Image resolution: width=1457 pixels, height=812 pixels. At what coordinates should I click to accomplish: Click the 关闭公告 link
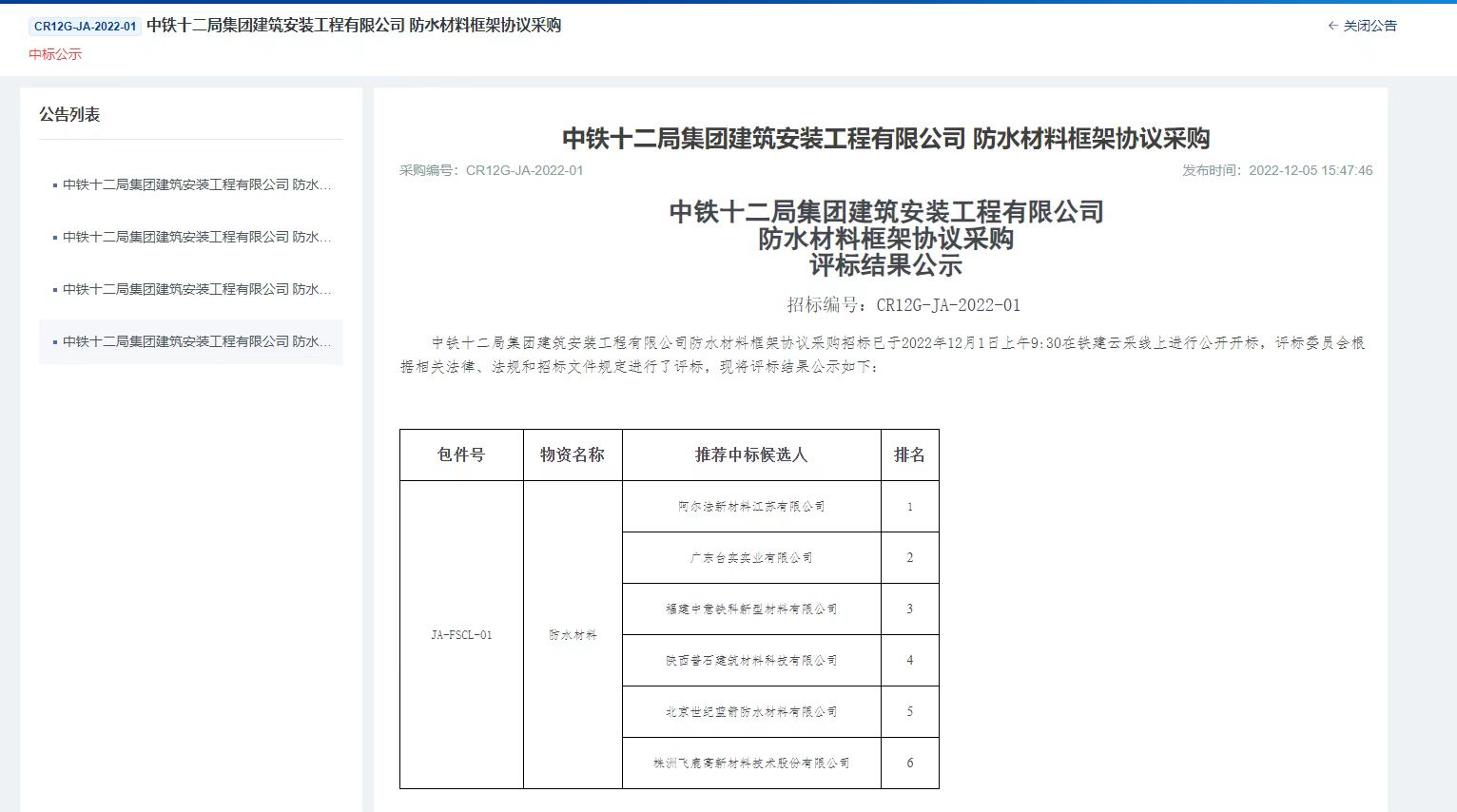[x=1362, y=26]
